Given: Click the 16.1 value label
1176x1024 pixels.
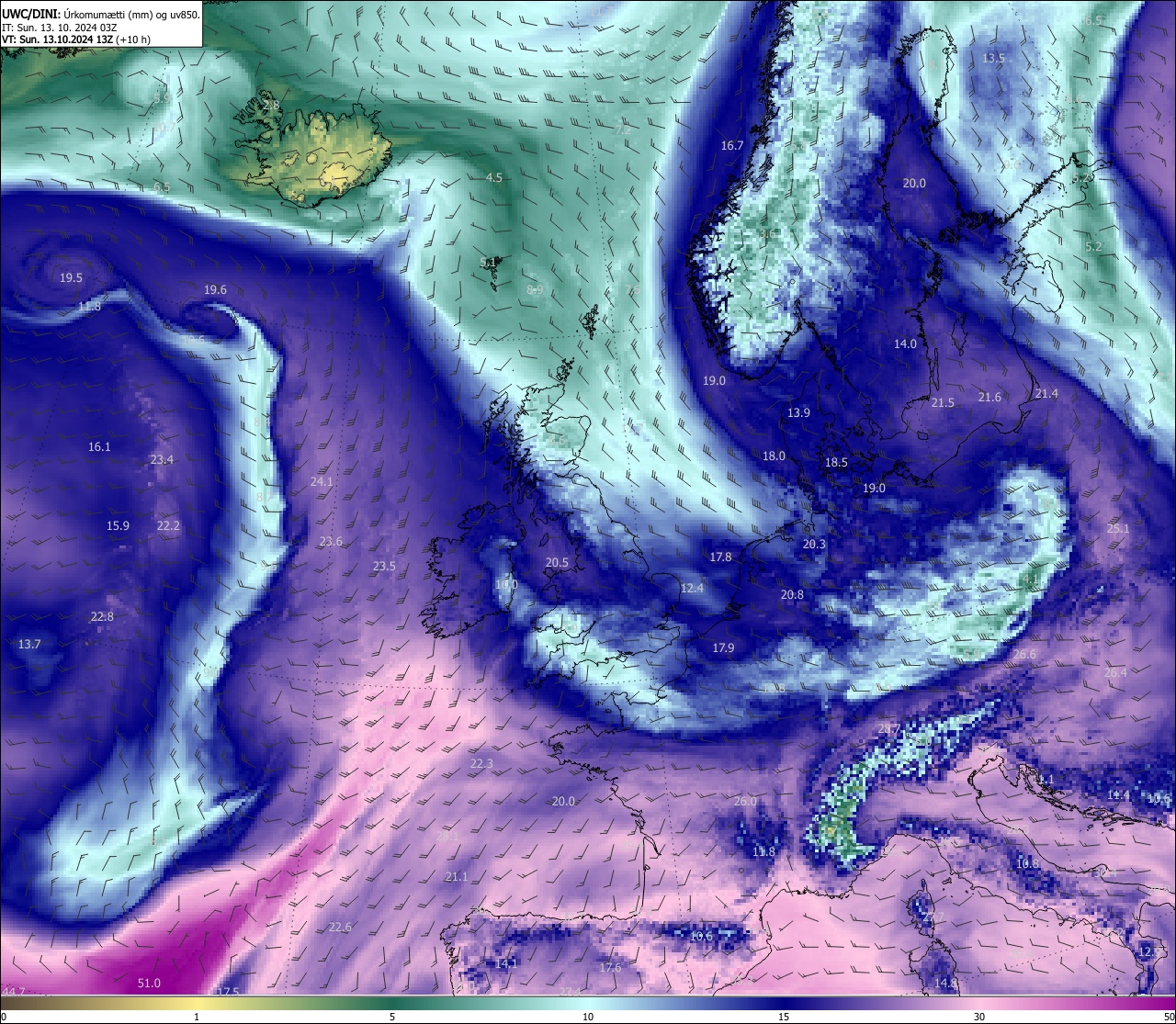Looking at the screenshot, I should tap(99, 447).
